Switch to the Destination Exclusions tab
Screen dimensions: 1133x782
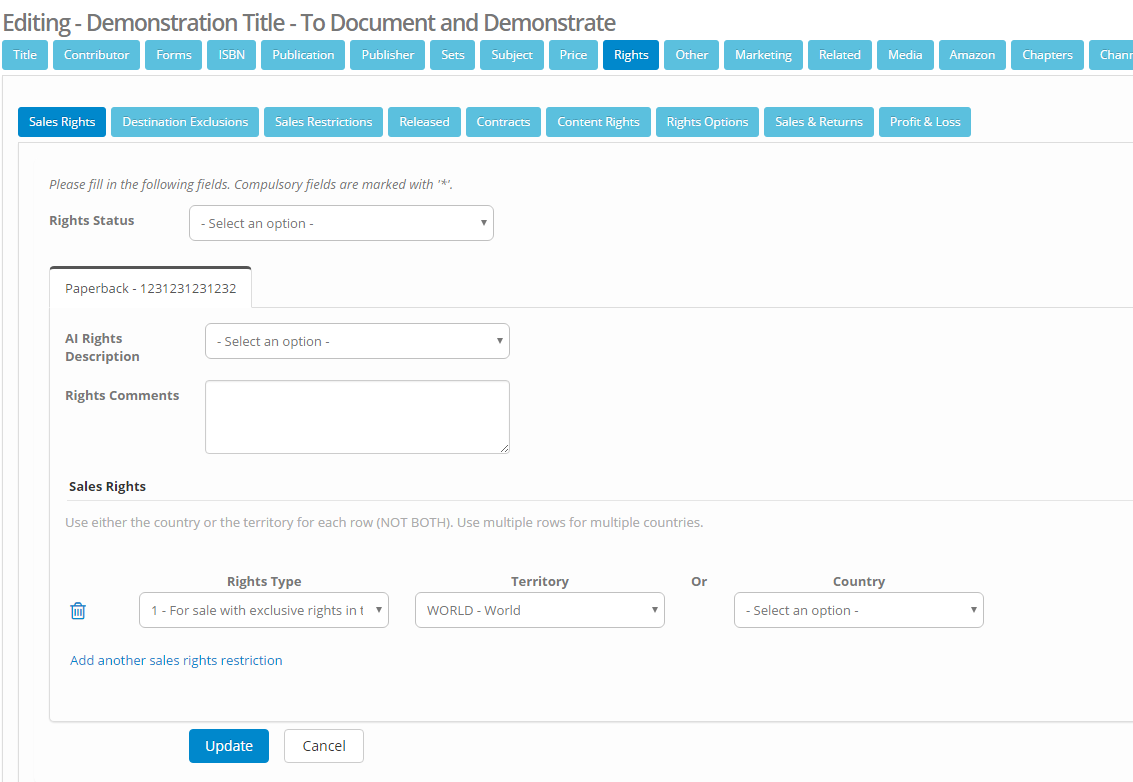[x=185, y=122]
